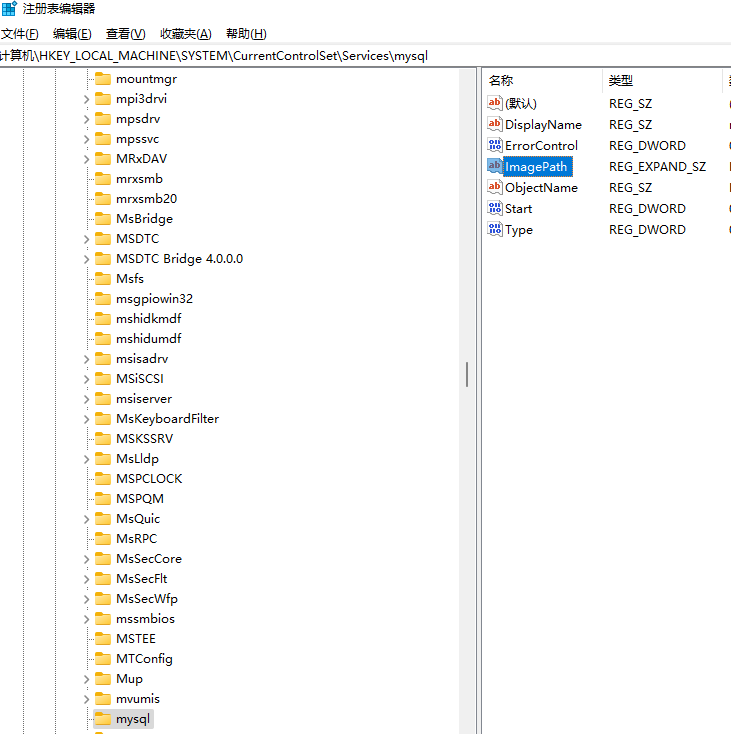Select the mshidumdf folder icon
Image resolution: width=731 pixels, height=734 pixels.
point(102,338)
